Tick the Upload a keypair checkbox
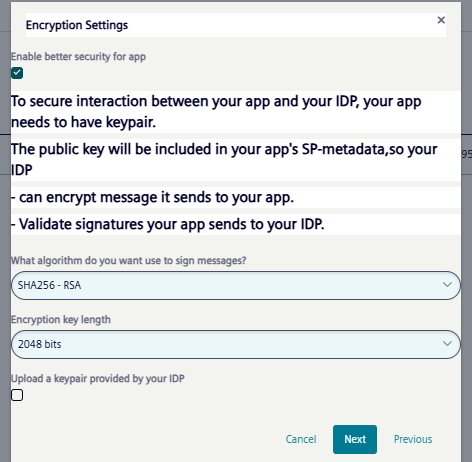The height and width of the screenshot is (462, 472). 17,395
